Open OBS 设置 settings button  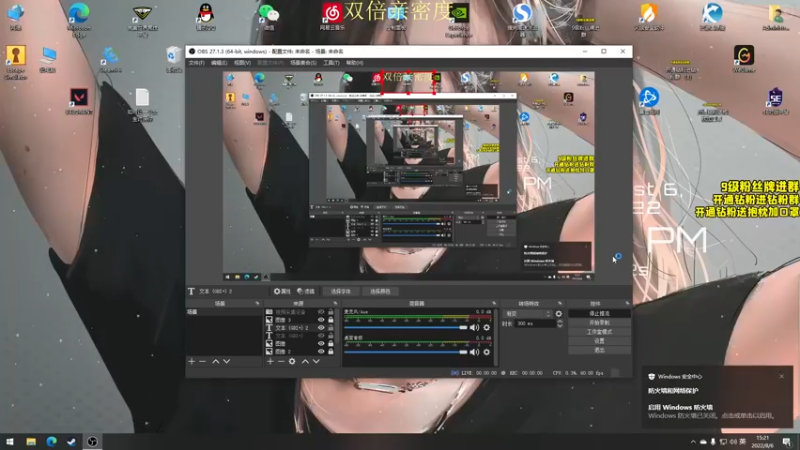point(599,341)
